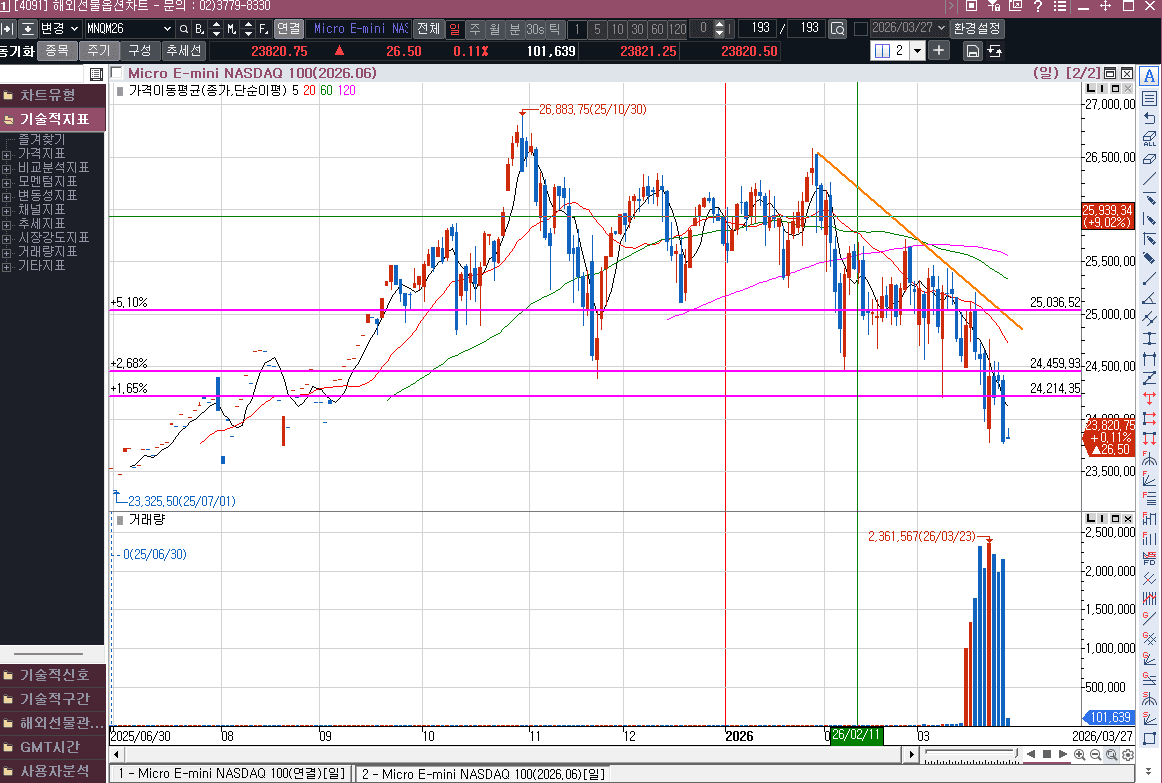Select the single eraser tool
The image size is (1162, 783).
(x=1149, y=158)
